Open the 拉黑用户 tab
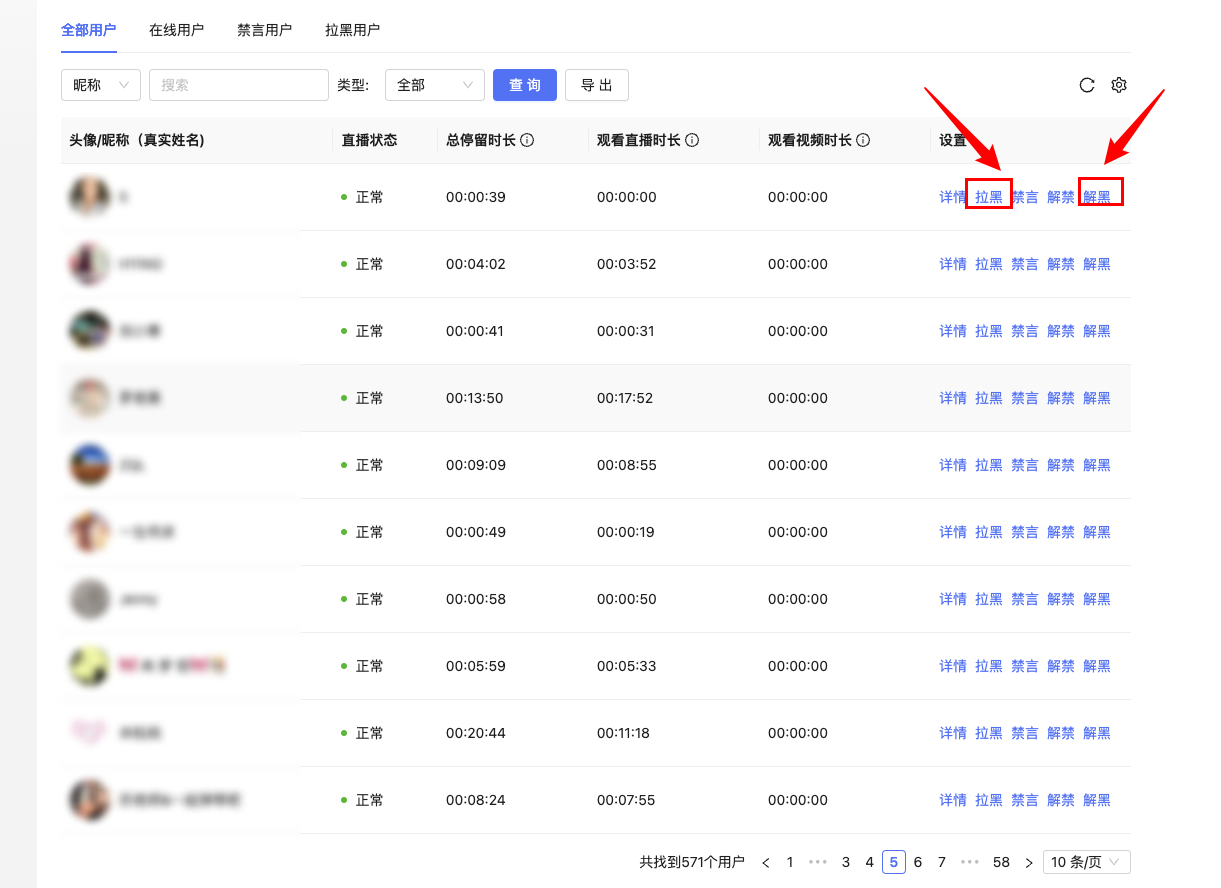1221x888 pixels. [x=352, y=30]
